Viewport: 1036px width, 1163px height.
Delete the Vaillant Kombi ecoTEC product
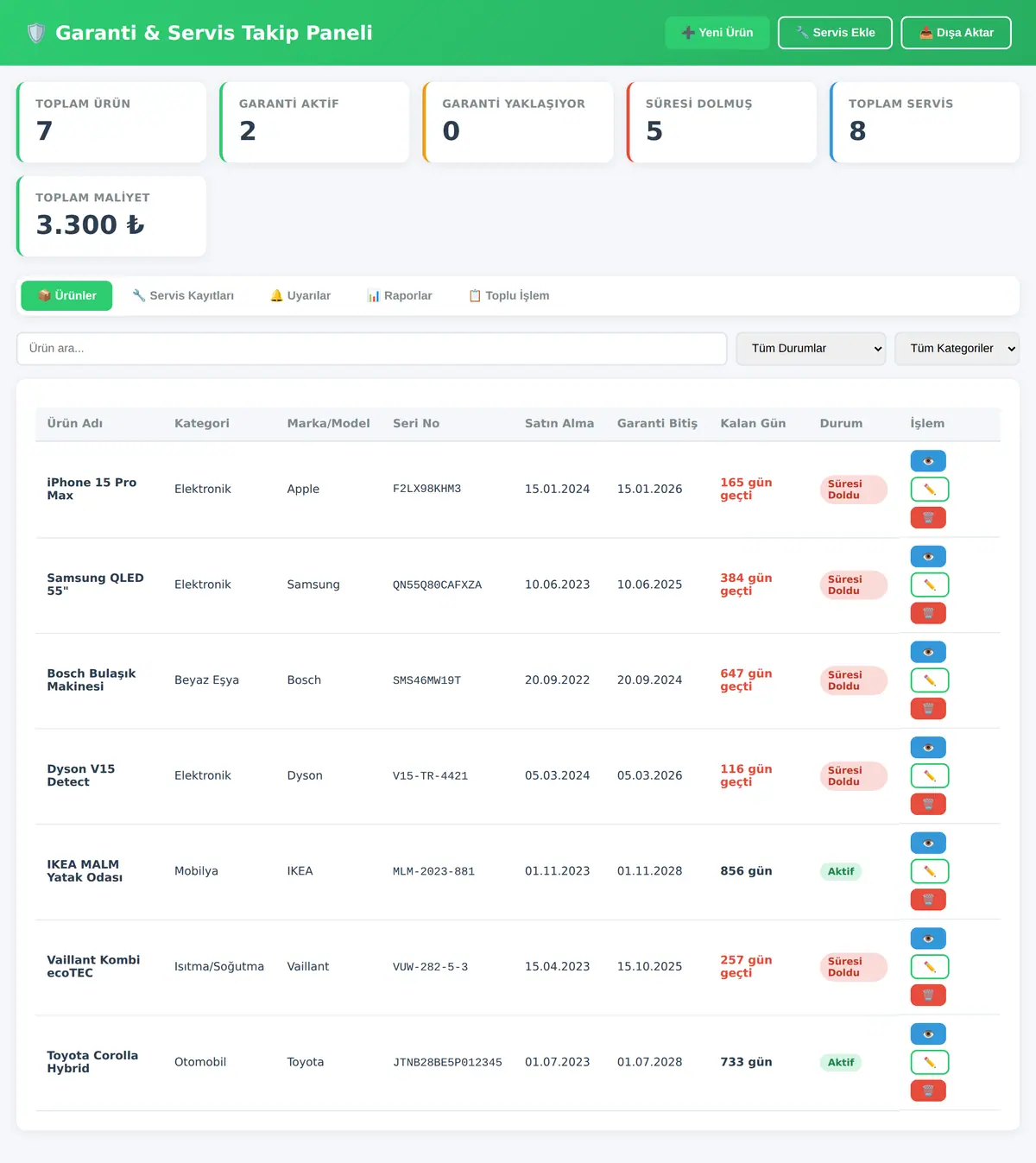pos(928,996)
